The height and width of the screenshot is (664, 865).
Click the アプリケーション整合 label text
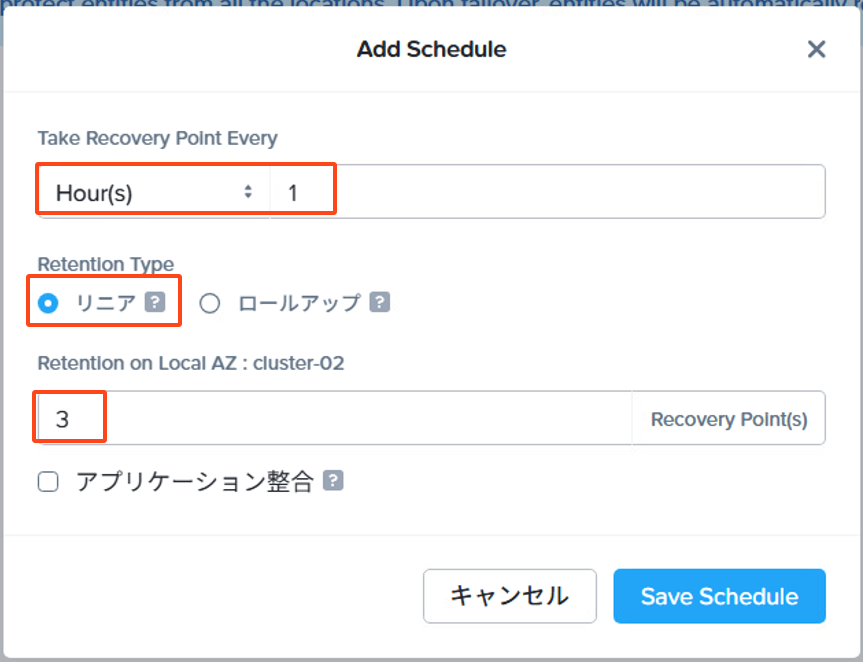tap(195, 481)
